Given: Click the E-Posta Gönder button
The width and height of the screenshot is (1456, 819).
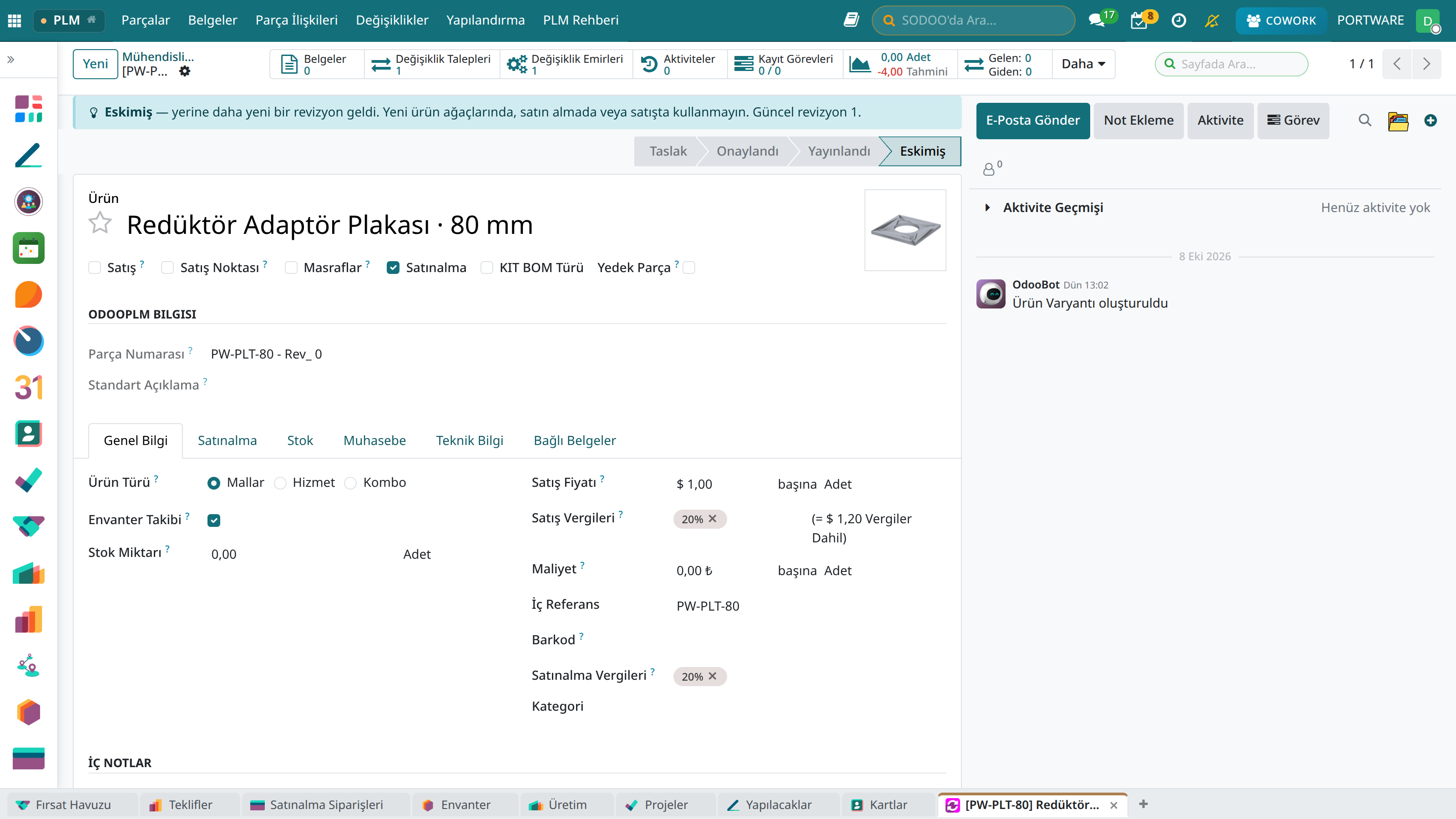Looking at the screenshot, I should coord(1033,121).
